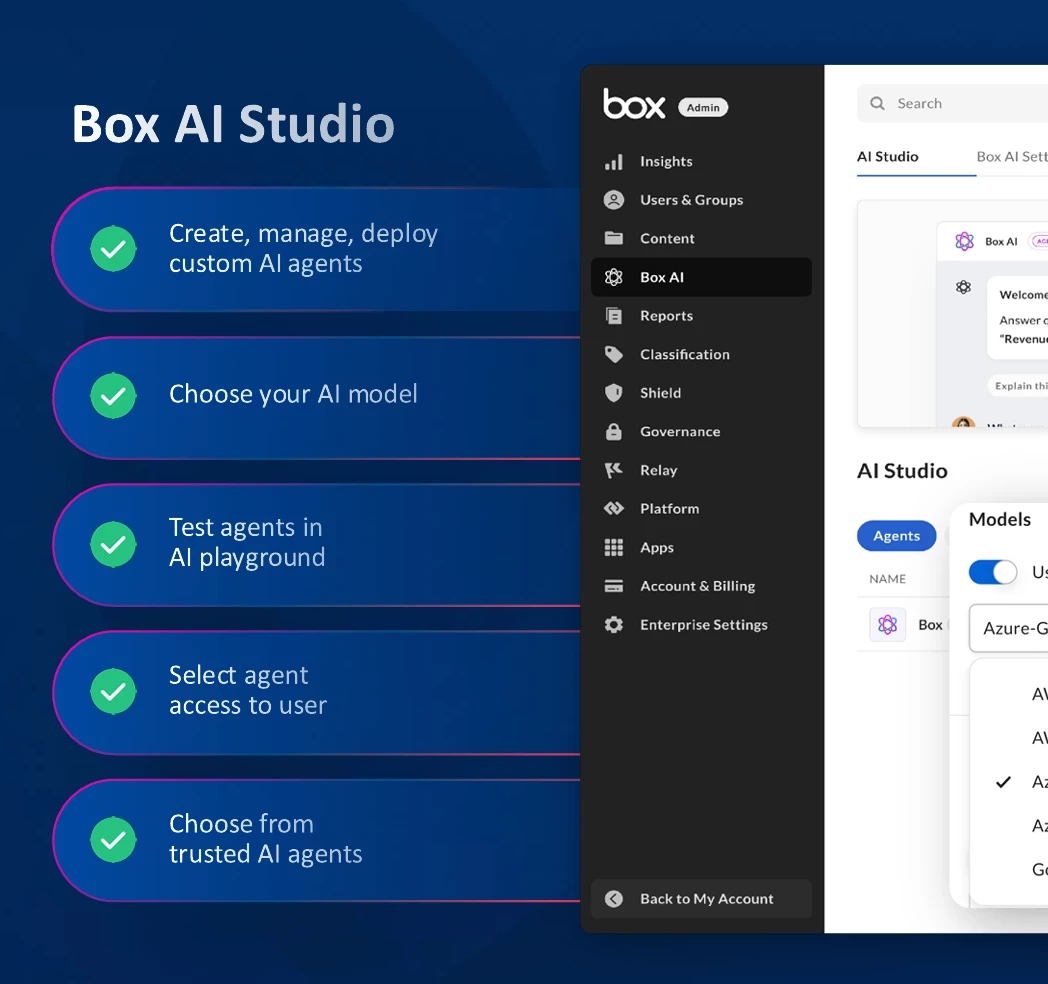1048x984 pixels.
Task: Click the AI Studio section heading
Action: pos(902,471)
